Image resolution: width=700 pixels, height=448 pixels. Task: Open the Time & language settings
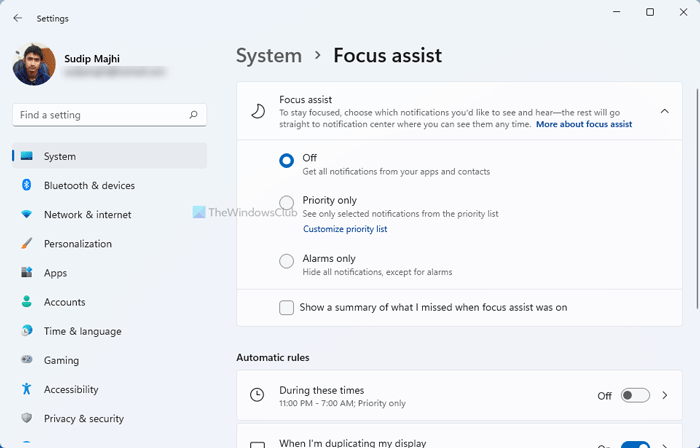82,331
